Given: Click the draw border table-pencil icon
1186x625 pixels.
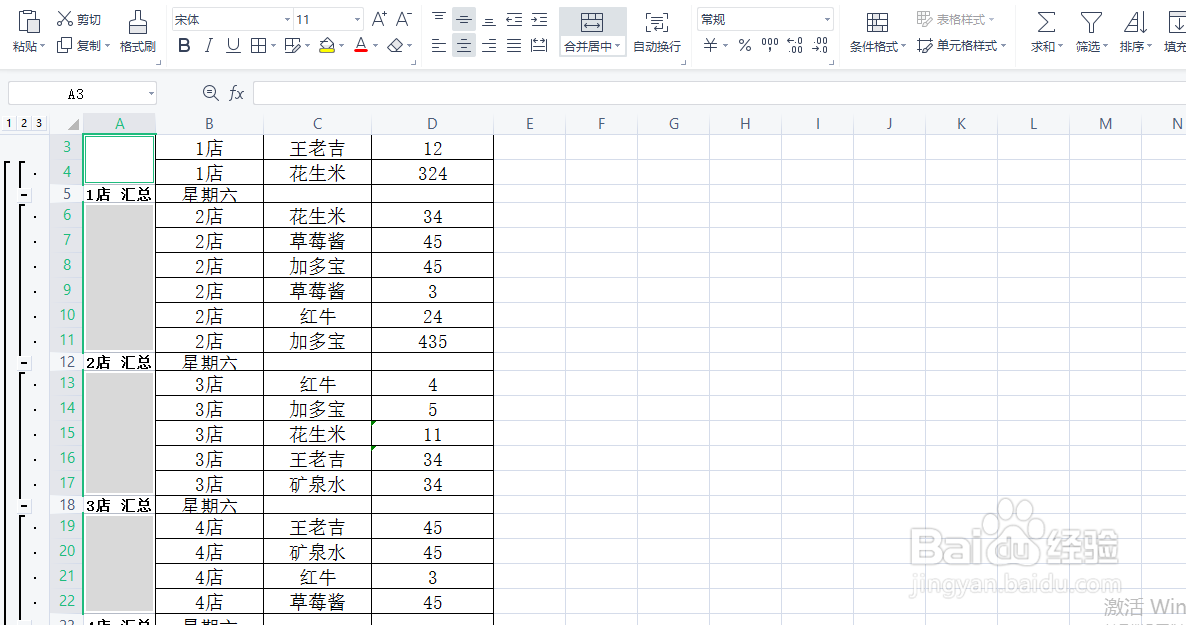Looking at the screenshot, I should click(x=293, y=45).
